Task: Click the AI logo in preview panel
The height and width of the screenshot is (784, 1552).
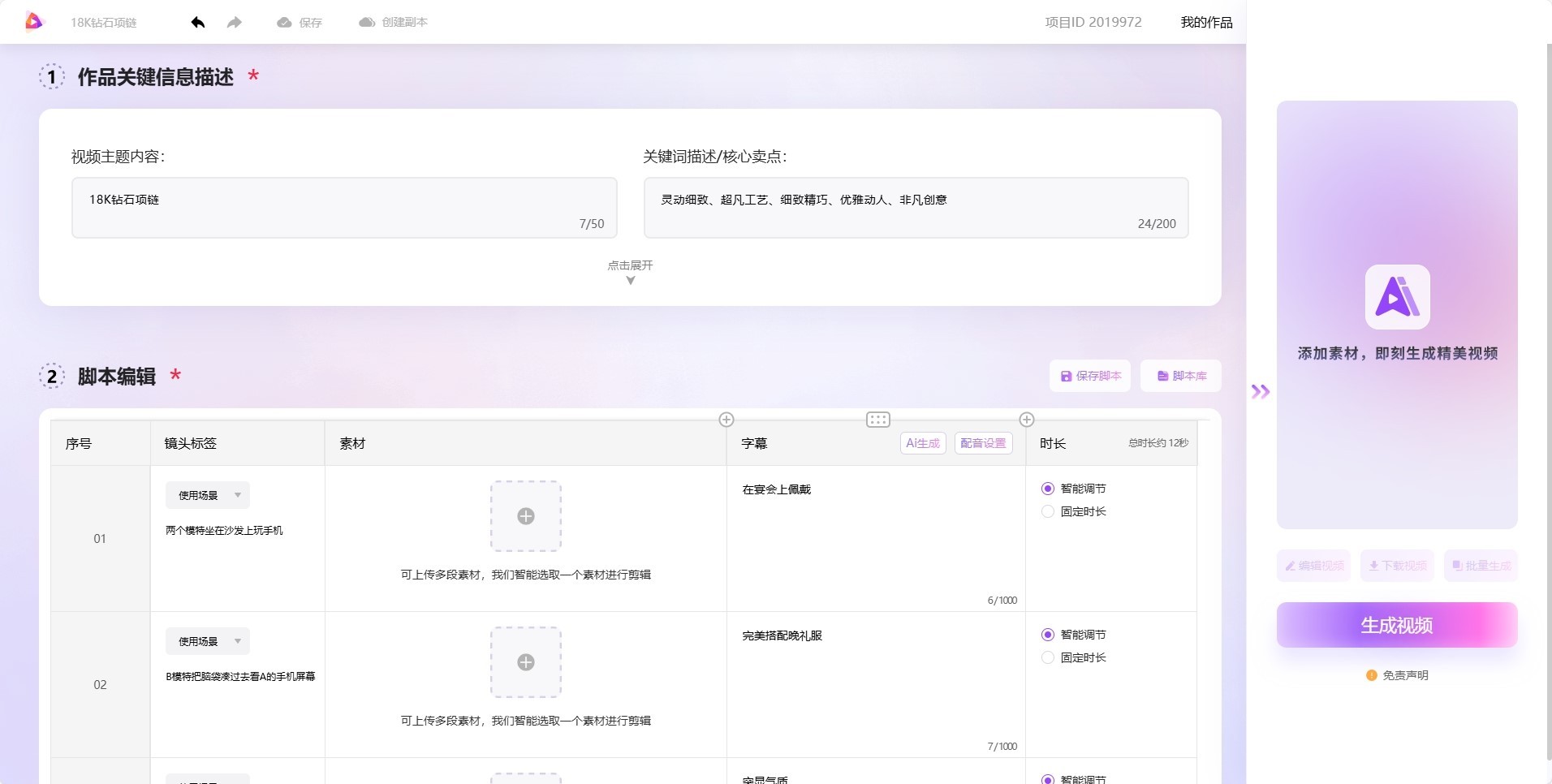Action: [x=1397, y=297]
